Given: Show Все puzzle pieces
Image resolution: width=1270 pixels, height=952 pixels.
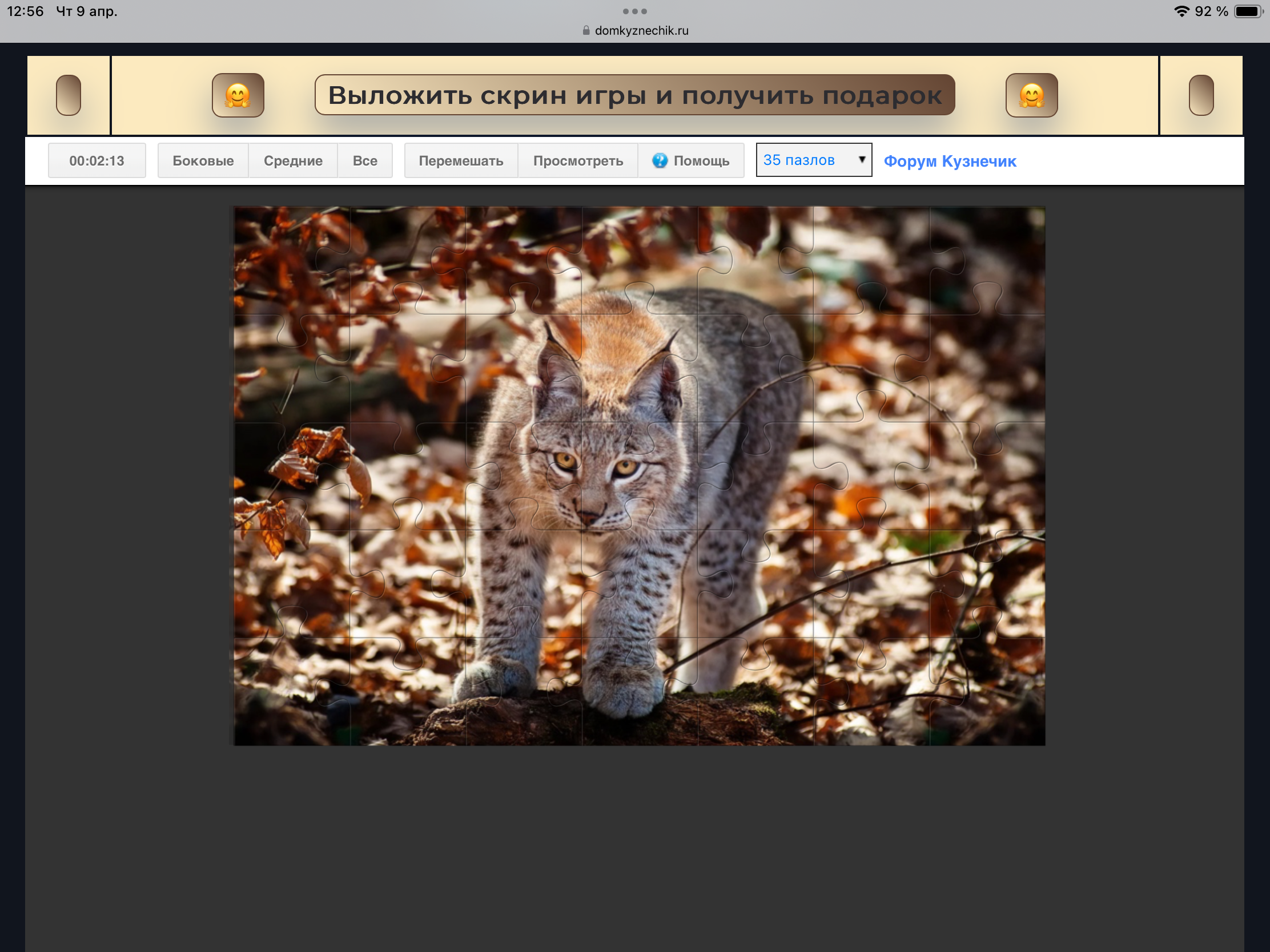Looking at the screenshot, I should click(x=364, y=161).
